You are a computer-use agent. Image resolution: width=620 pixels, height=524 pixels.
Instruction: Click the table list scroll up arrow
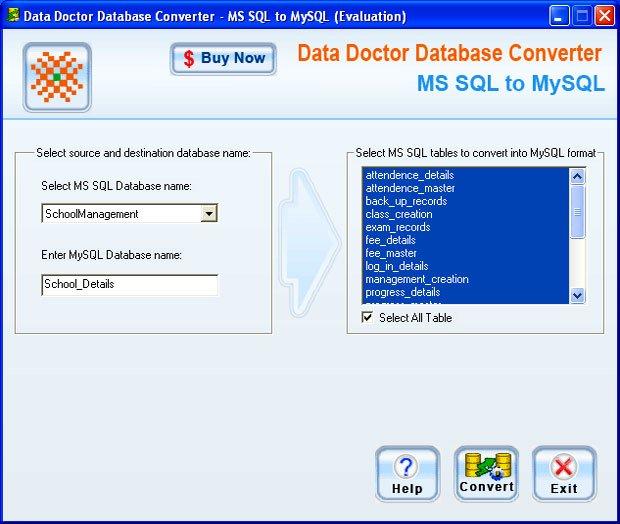click(x=577, y=176)
